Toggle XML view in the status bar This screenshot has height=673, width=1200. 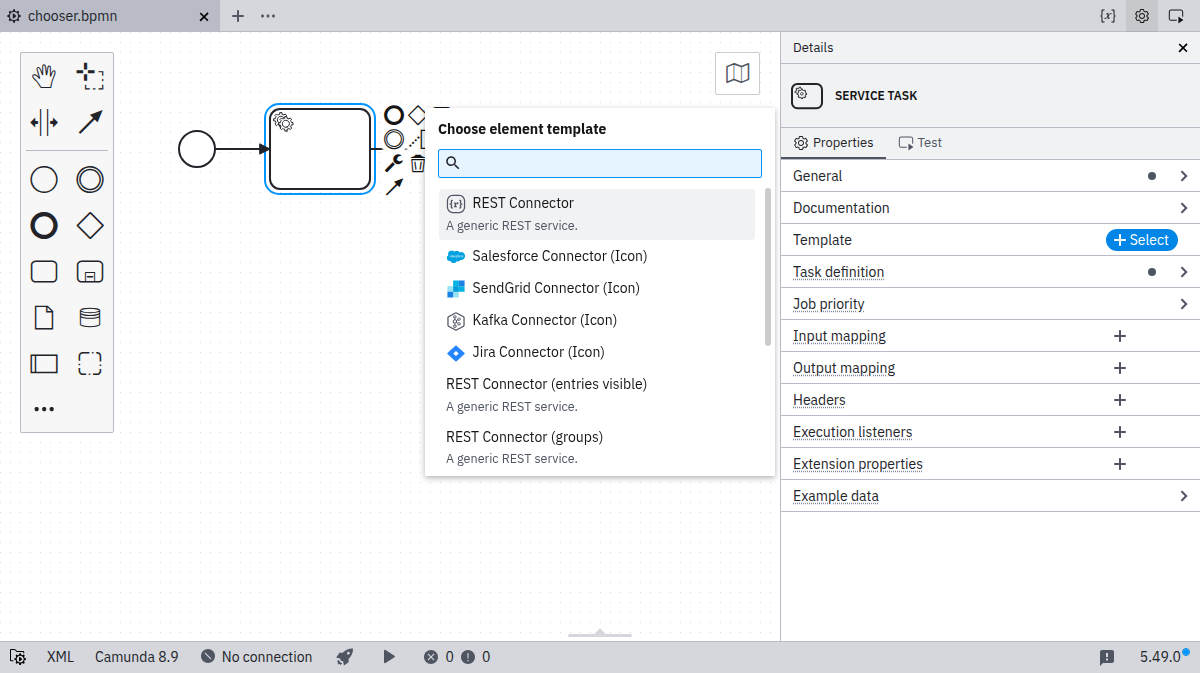tap(60, 657)
